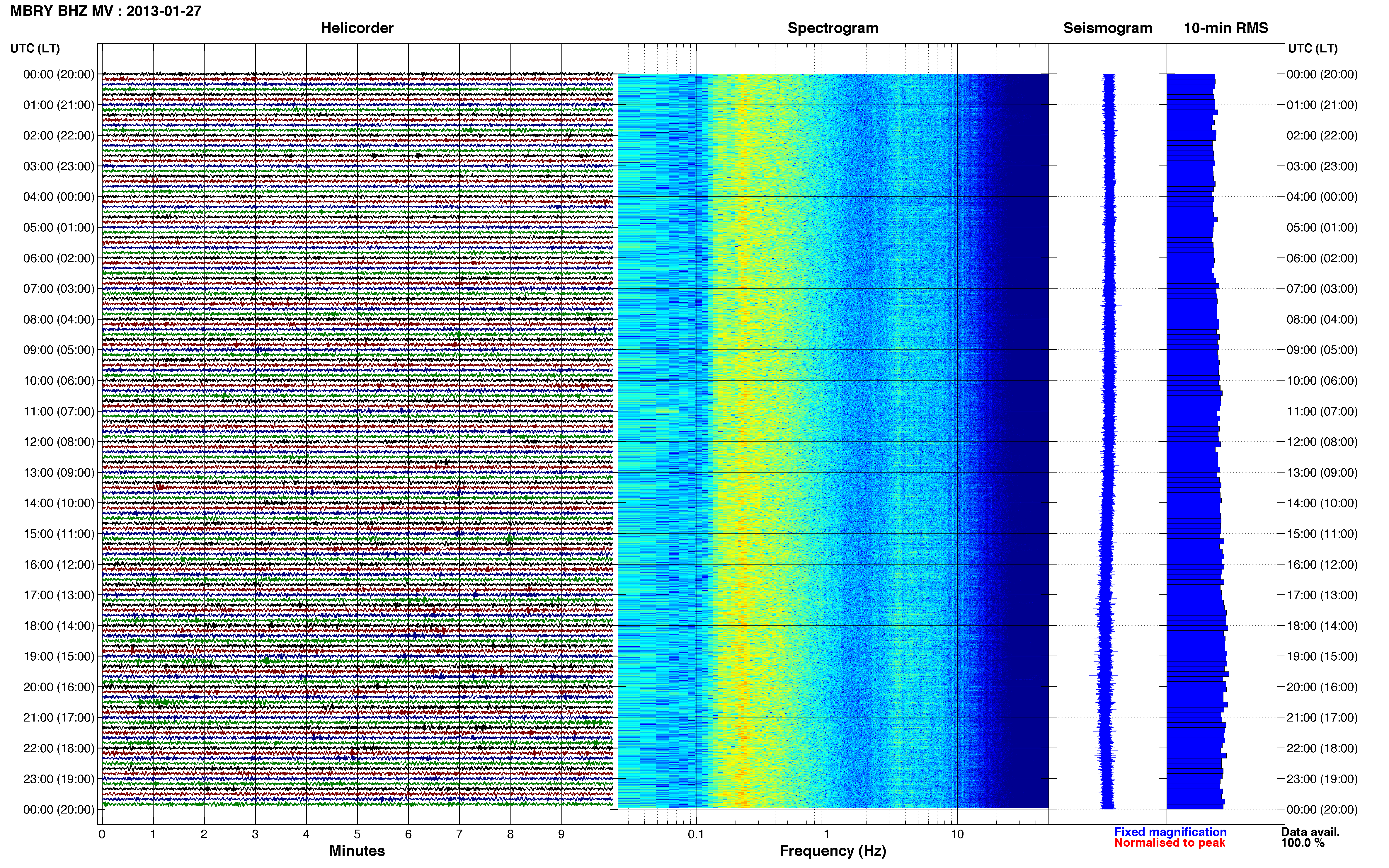Click left time label '05:00 (01:00)'
Viewport: 1389px width, 868px height.
click(59, 227)
